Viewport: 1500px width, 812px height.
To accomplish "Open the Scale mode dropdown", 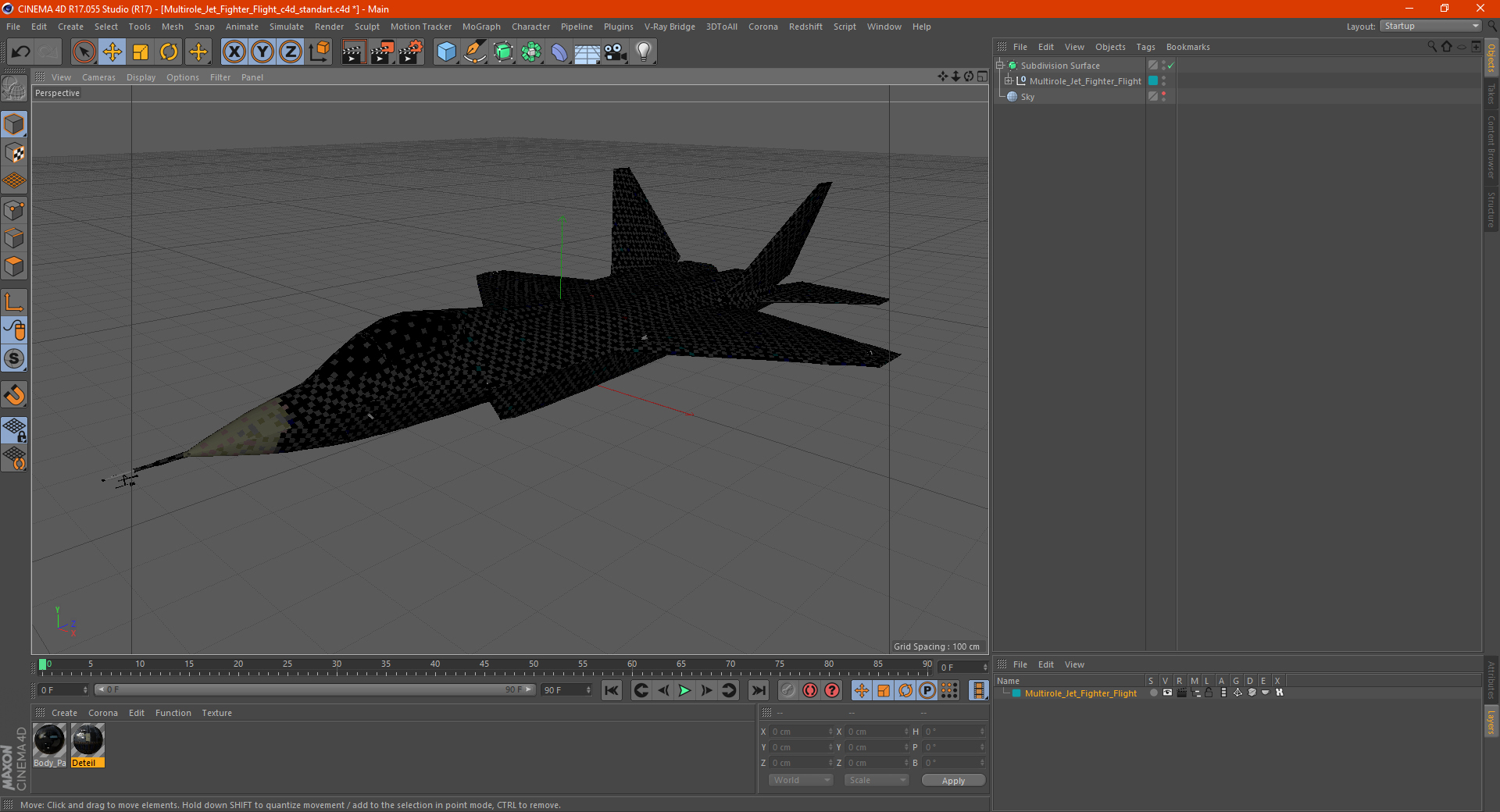I will [877, 780].
